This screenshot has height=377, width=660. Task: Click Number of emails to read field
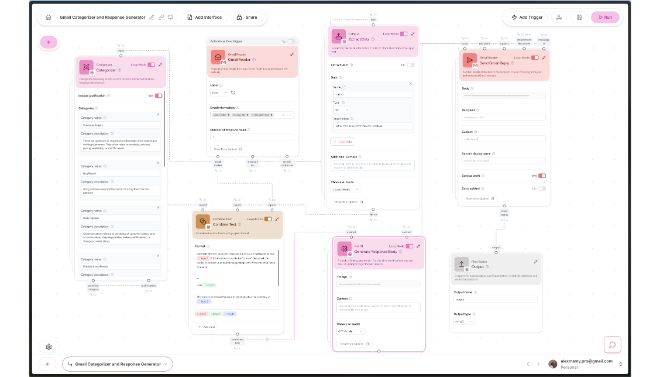coord(252,137)
